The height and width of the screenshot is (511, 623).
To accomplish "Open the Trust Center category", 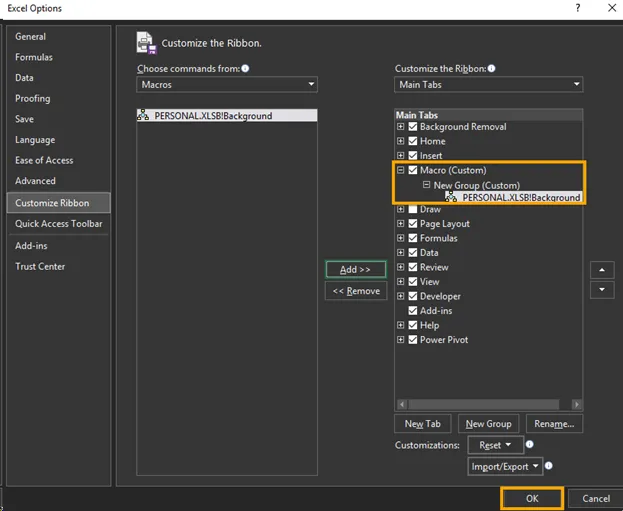I will coord(58,266).
